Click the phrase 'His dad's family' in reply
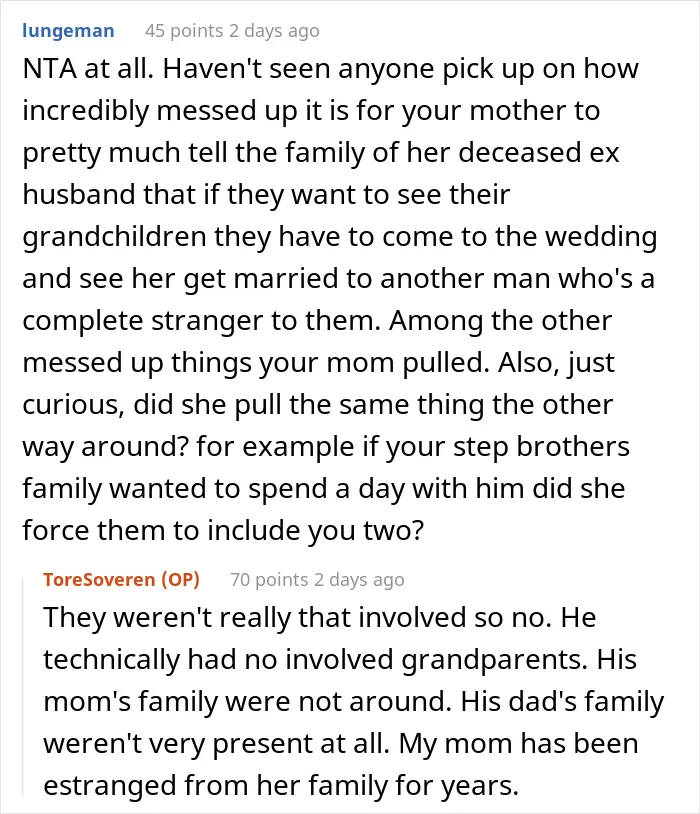This screenshot has height=814, width=700. pyautogui.click(x=562, y=702)
